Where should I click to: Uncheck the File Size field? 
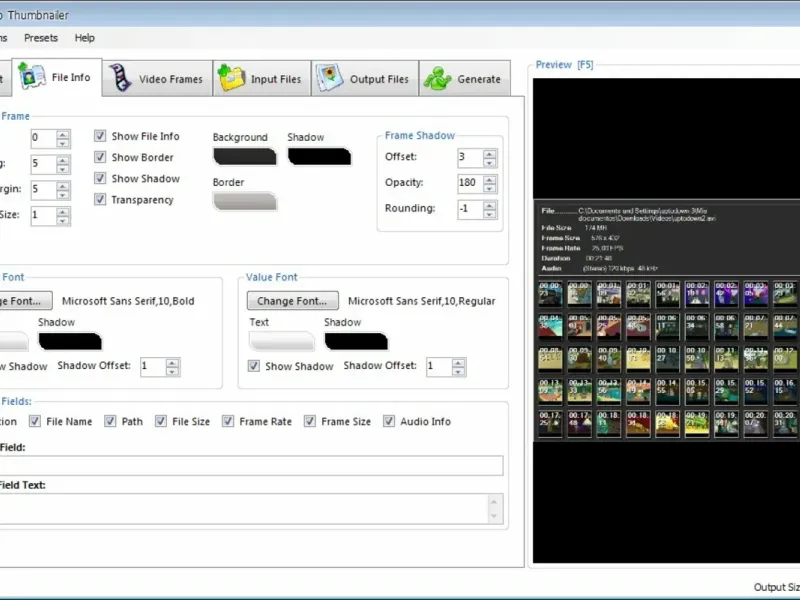(161, 421)
